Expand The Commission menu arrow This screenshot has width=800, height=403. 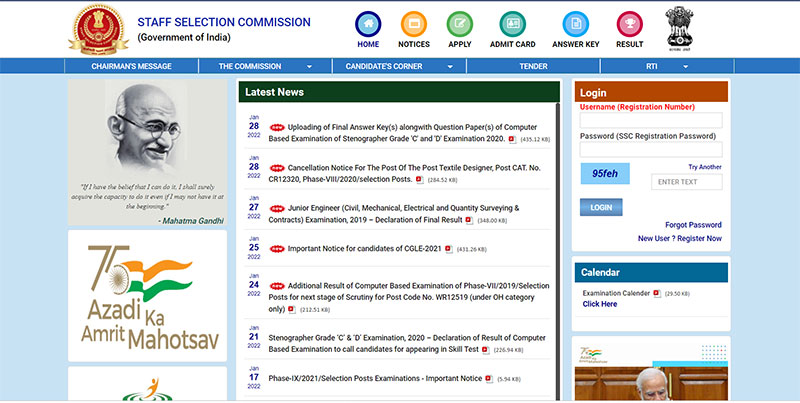point(309,67)
